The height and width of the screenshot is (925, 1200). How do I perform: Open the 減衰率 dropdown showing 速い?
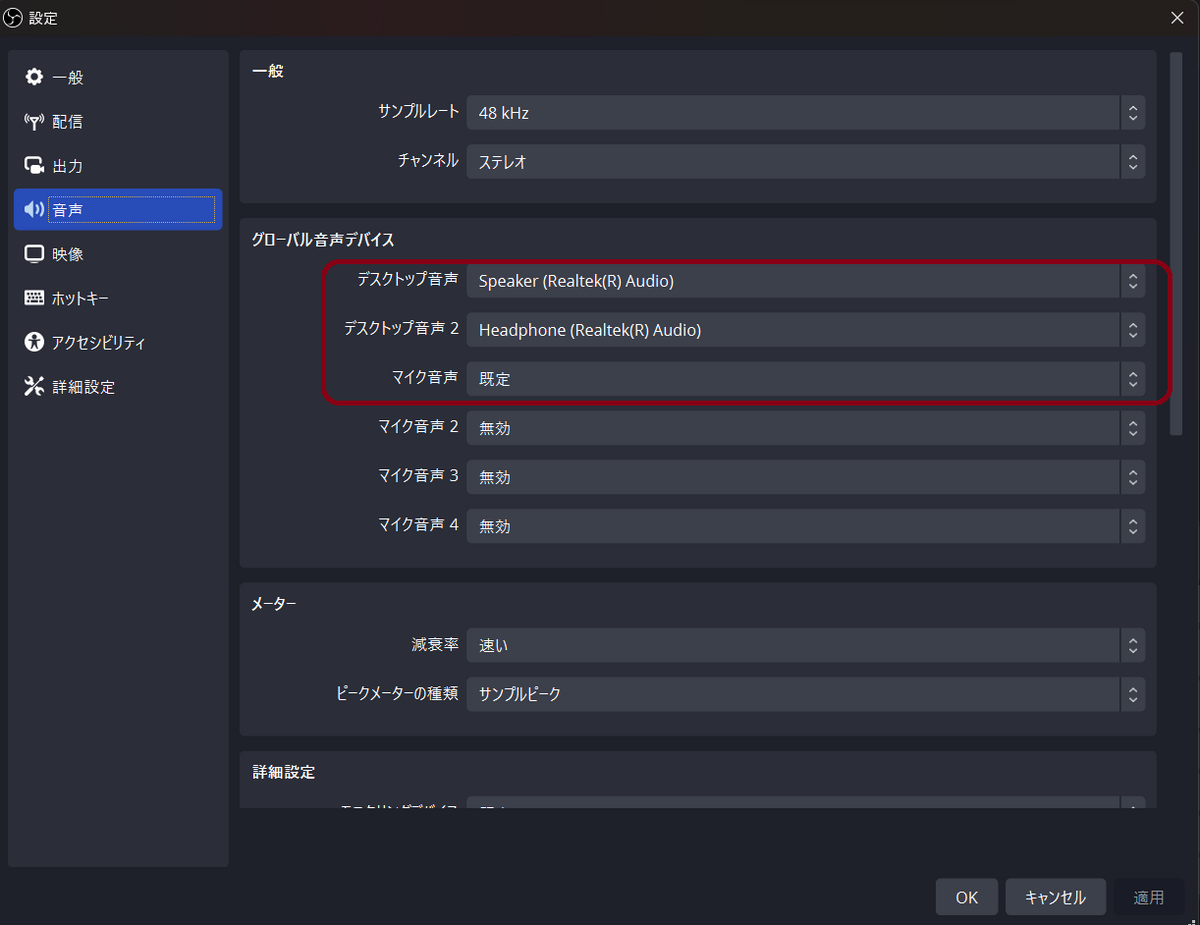point(806,645)
